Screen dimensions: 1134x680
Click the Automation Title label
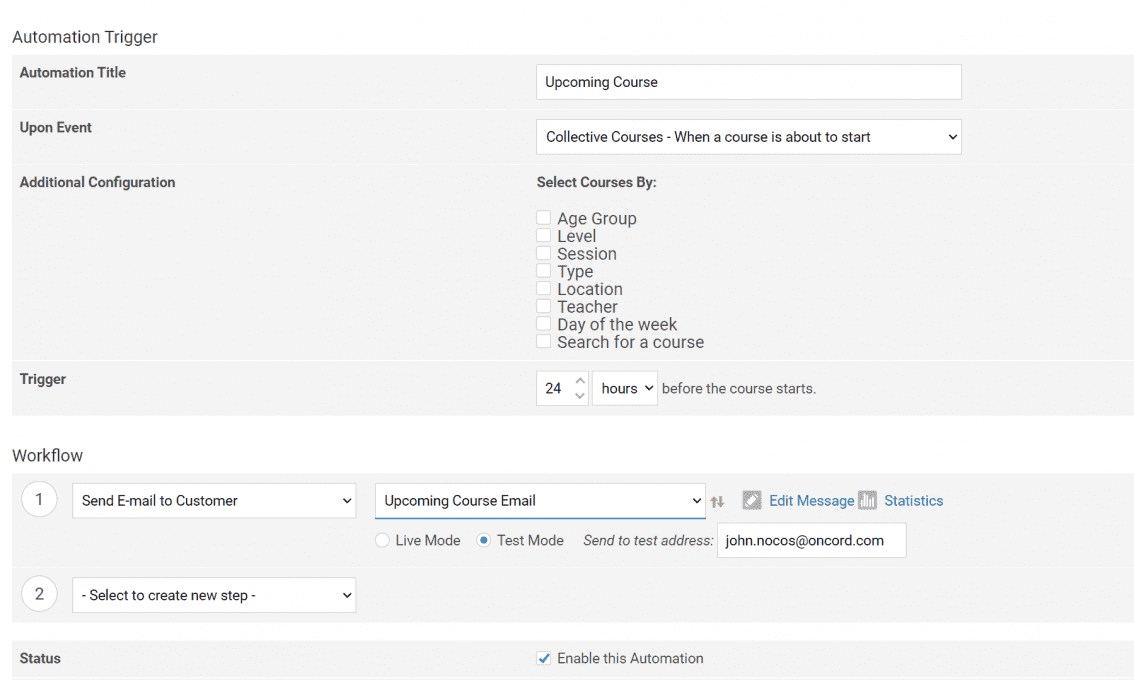pyautogui.click(x=72, y=72)
